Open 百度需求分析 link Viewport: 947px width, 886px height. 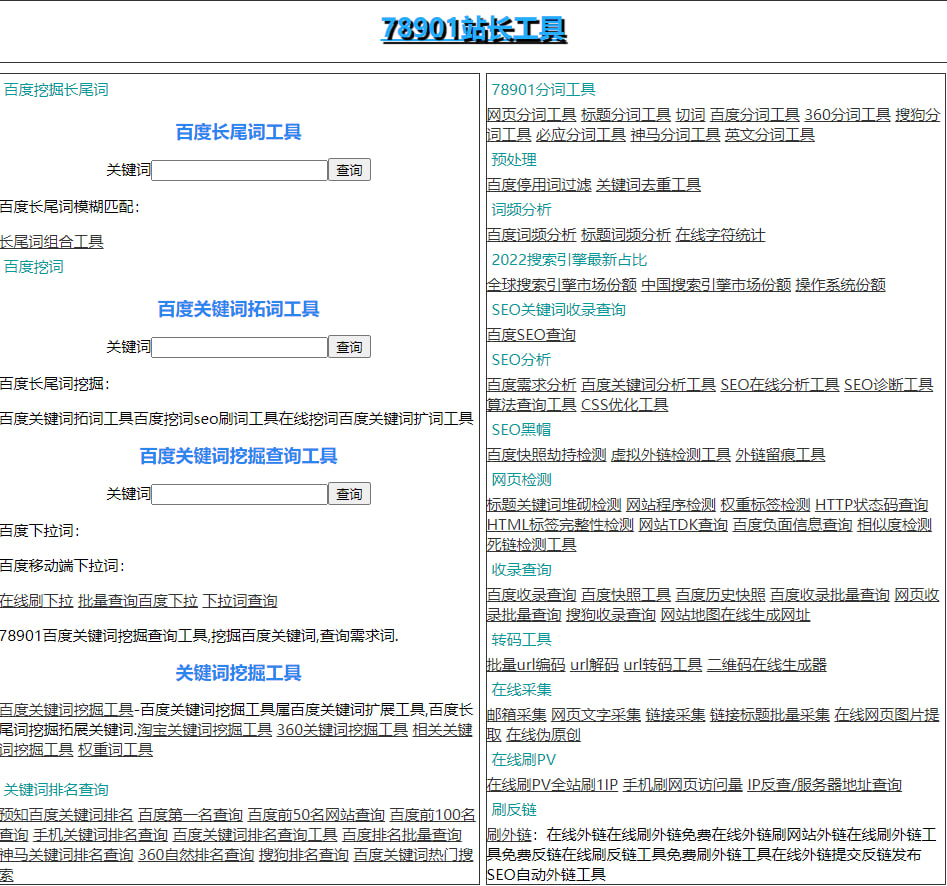(531, 385)
